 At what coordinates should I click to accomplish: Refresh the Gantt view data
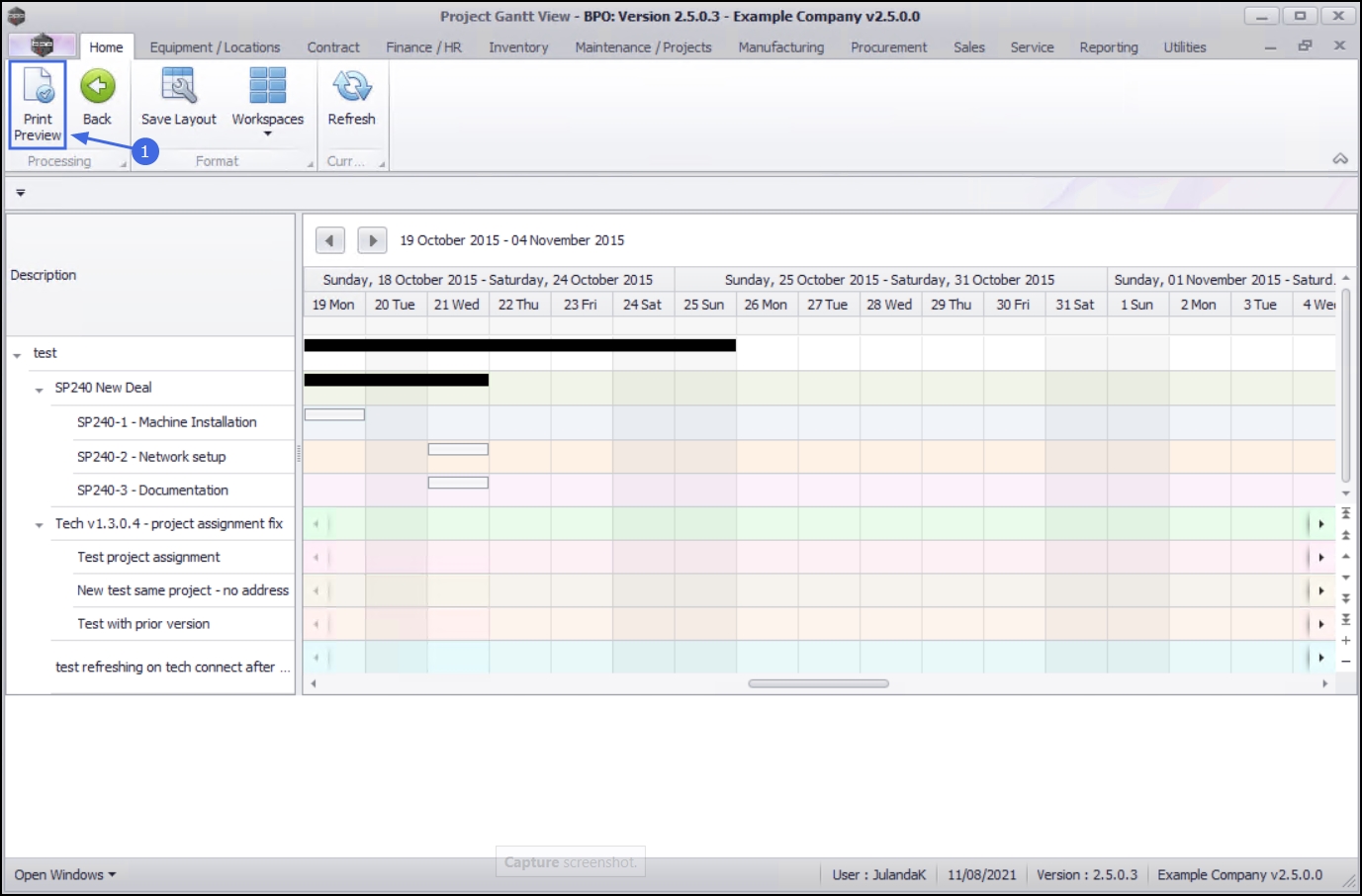[351, 99]
